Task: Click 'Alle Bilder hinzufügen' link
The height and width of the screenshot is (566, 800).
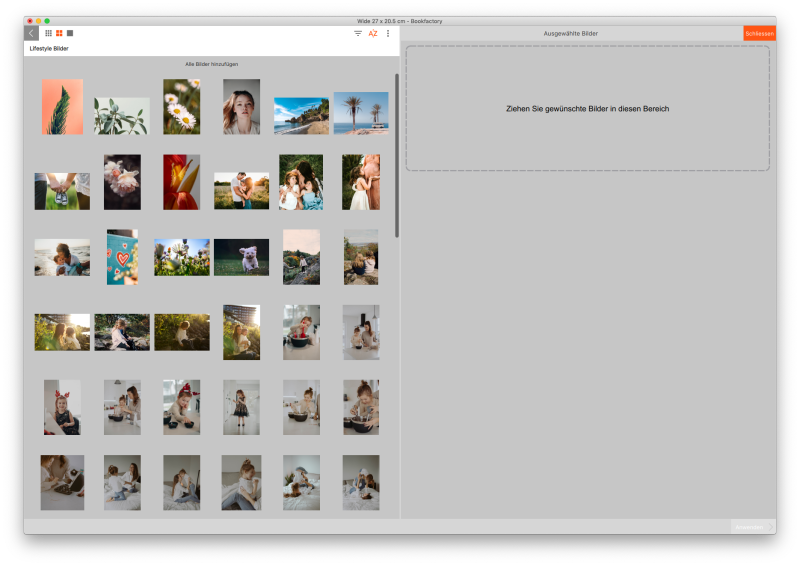Action: (211, 64)
